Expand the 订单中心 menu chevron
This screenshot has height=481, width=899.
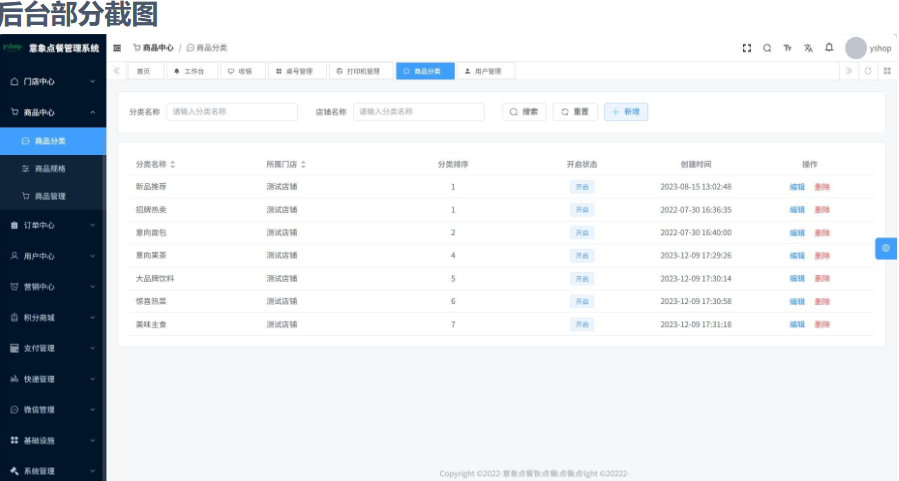[92, 225]
